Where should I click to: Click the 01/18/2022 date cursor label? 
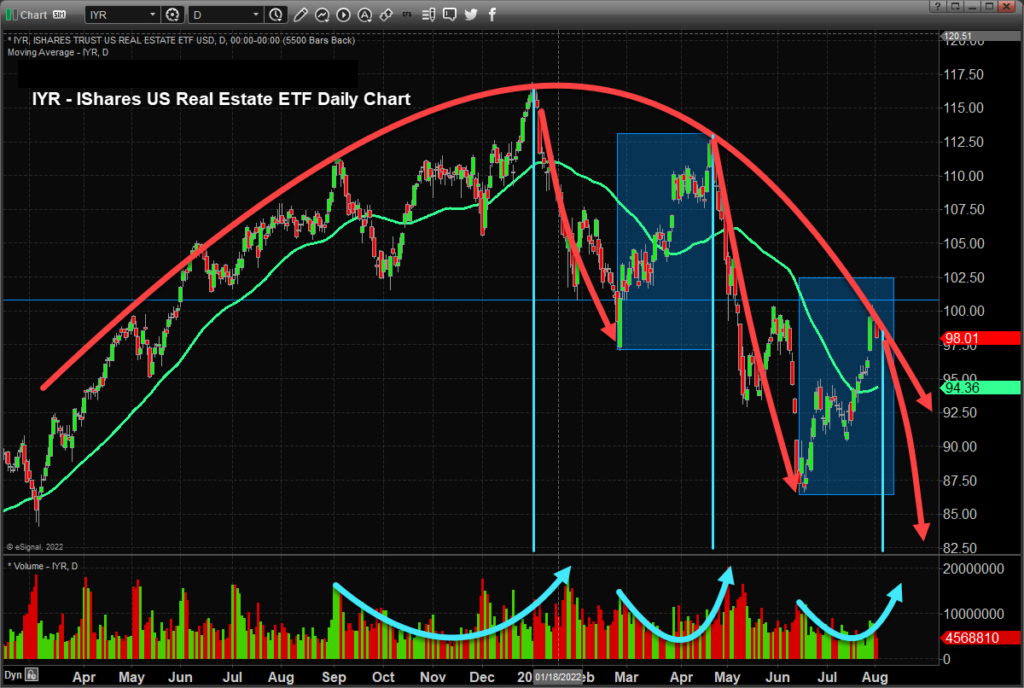[558, 677]
